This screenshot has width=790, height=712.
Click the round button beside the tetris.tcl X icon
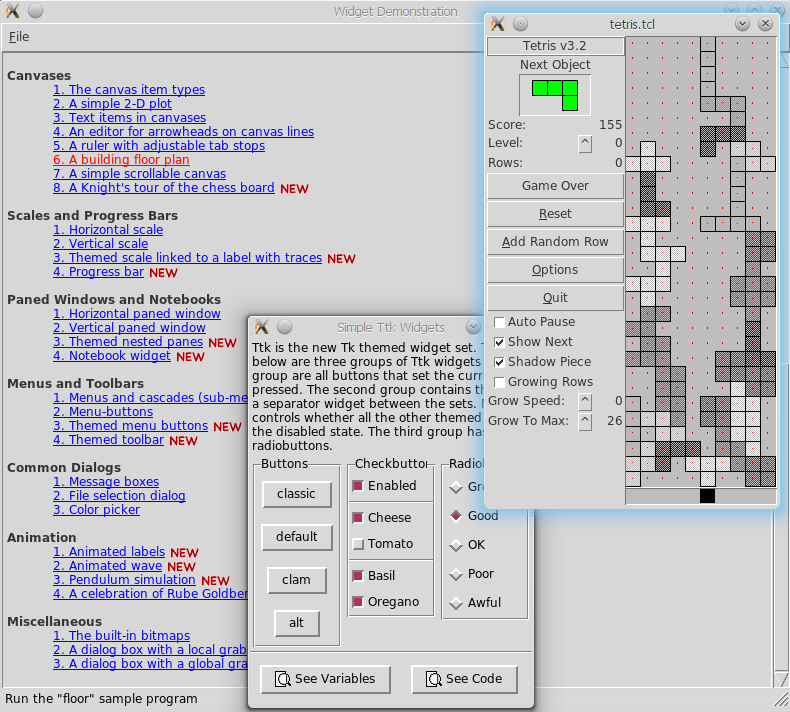pyautogui.click(x=520, y=24)
